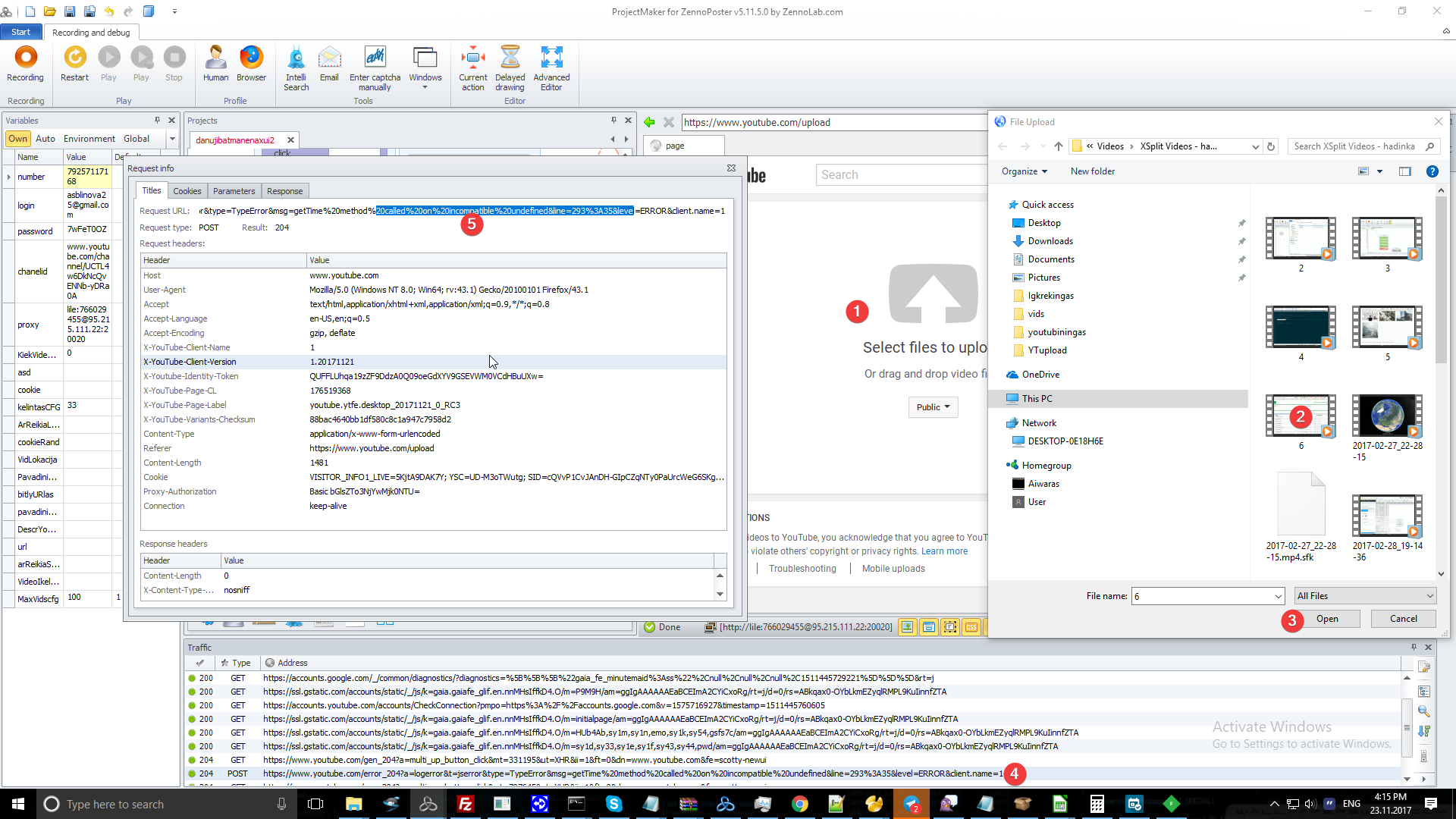Click the open project folder icon in quick access toolbar
The height and width of the screenshot is (819, 1456).
(49, 11)
